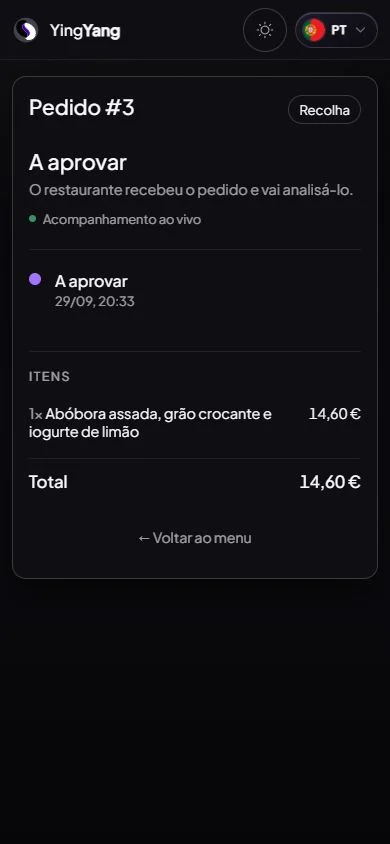Viewport: 390px width, 844px height.
Task: Click the Portugal flag icon
Action: (x=314, y=30)
